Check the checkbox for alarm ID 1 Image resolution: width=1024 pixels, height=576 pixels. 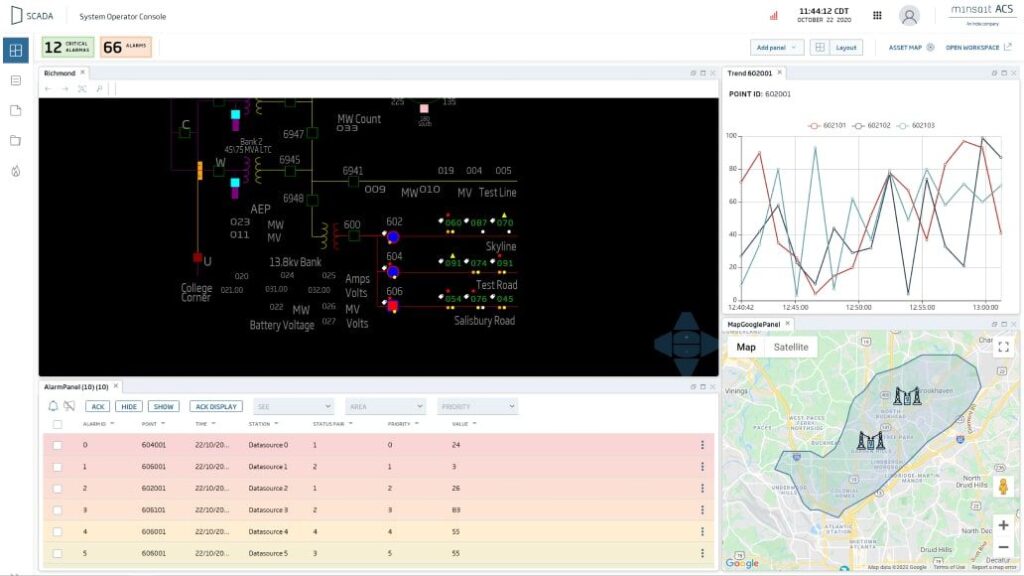pyautogui.click(x=57, y=467)
